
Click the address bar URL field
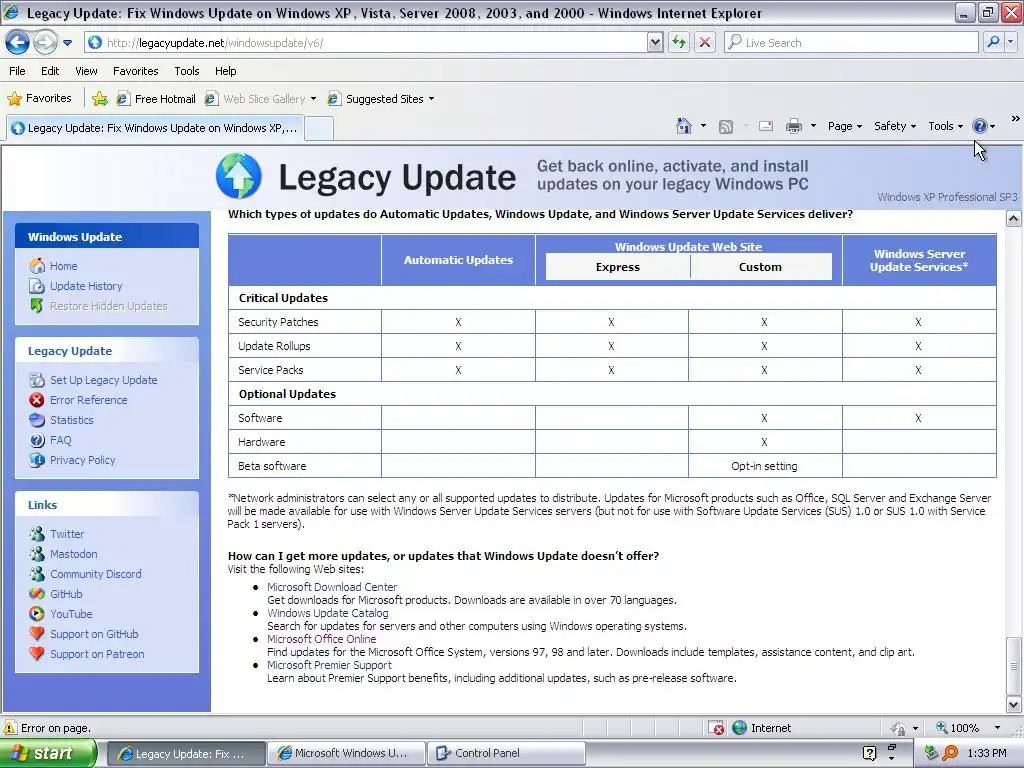(x=366, y=43)
